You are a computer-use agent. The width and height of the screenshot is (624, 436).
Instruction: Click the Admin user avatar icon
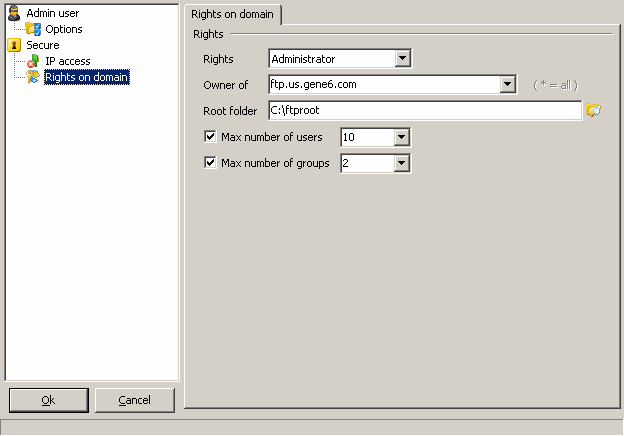pyautogui.click(x=14, y=13)
